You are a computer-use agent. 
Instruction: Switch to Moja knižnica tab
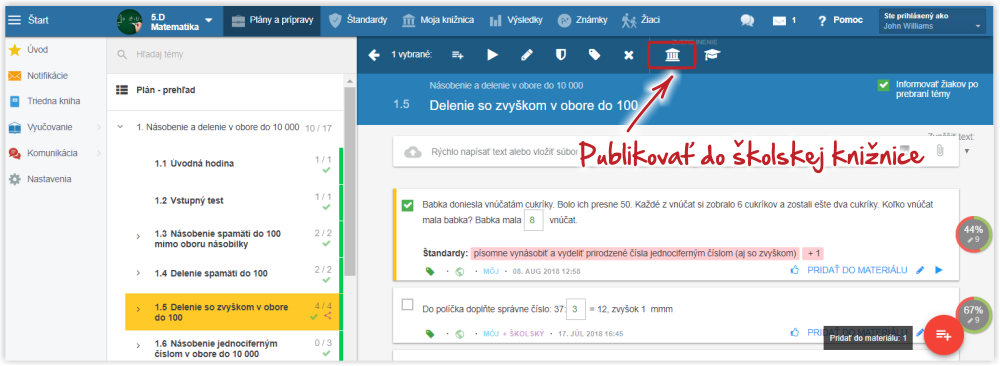(438, 20)
